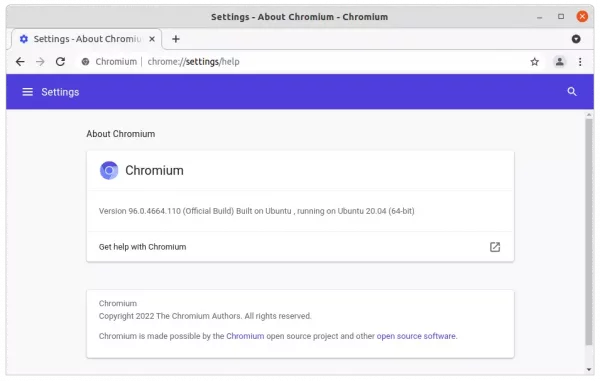Click the vertical scrollbar thumb

pos(589,232)
